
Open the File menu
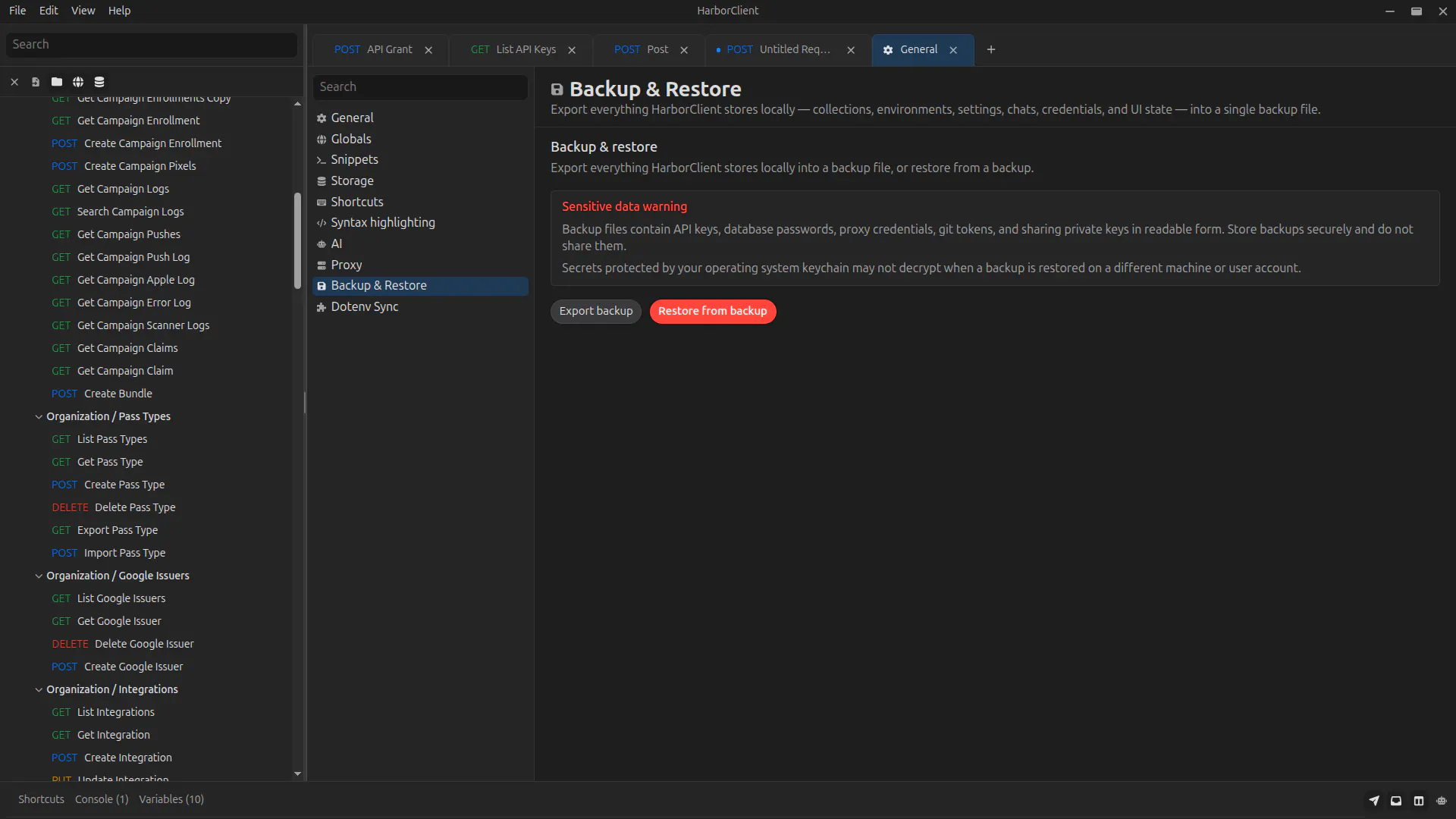click(17, 11)
